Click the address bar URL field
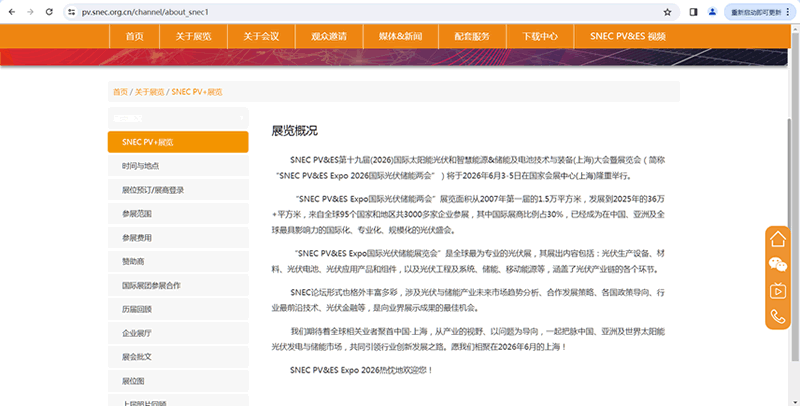The width and height of the screenshot is (800, 406). point(350,12)
